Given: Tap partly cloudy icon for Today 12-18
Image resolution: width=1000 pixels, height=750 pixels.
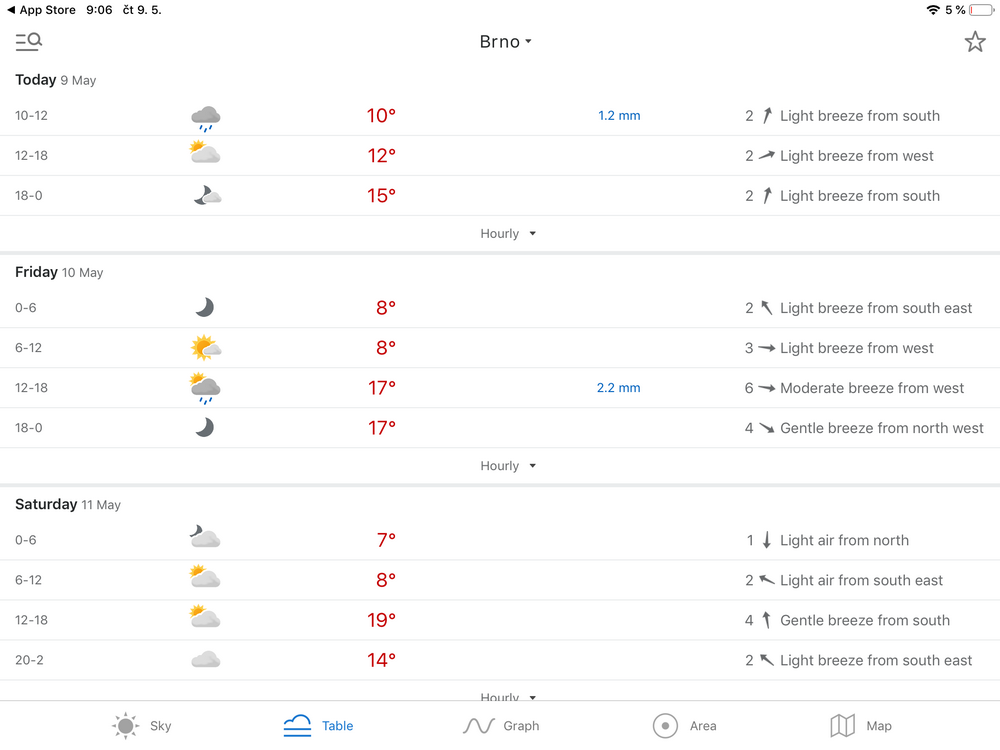Looking at the screenshot, I should point(205,155).
